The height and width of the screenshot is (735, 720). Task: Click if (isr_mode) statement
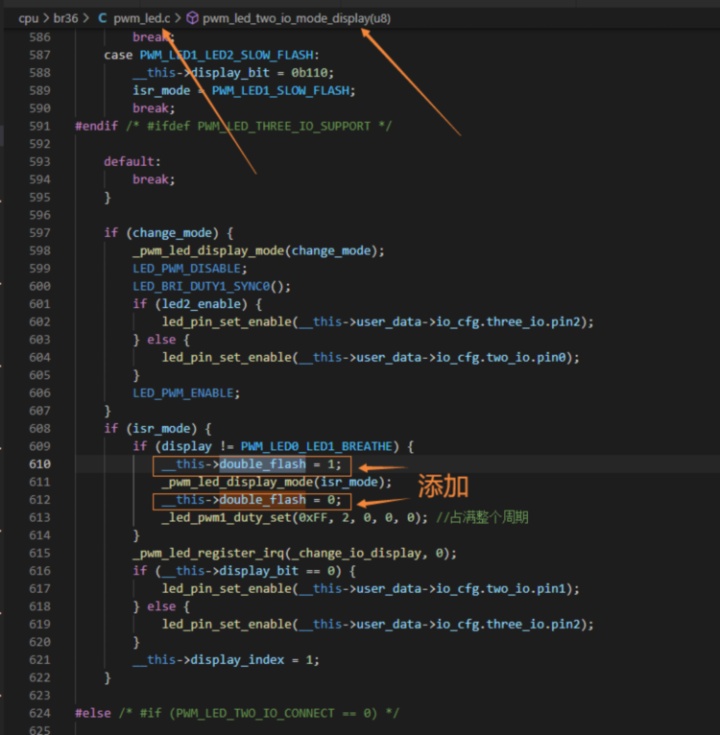tap(158, 428)
